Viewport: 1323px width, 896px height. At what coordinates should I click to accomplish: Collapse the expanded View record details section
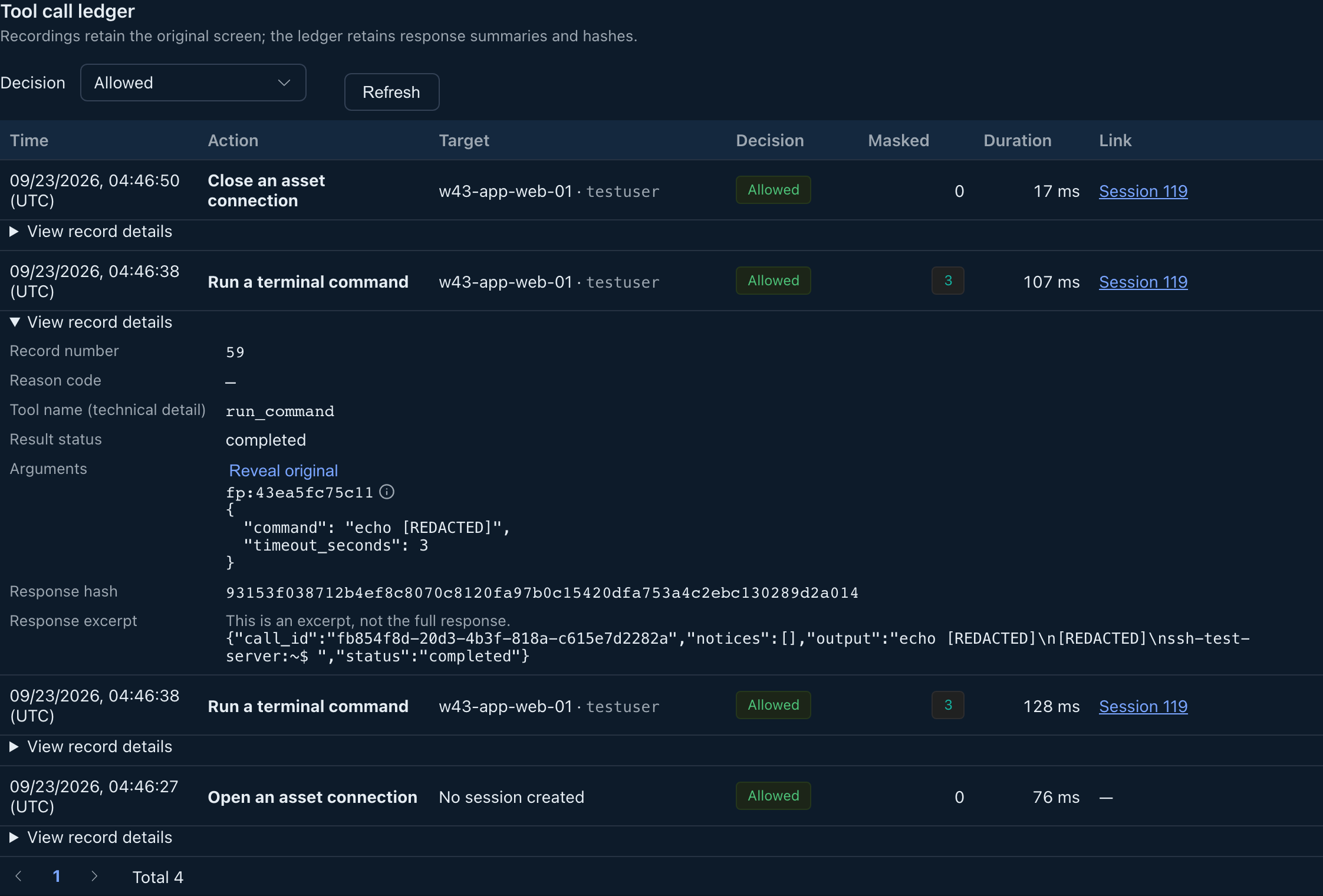91,322
